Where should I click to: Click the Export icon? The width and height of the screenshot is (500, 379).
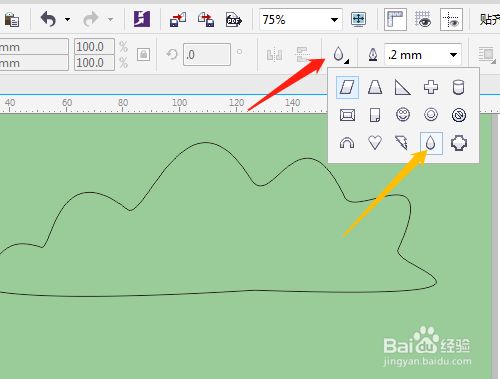206,20
